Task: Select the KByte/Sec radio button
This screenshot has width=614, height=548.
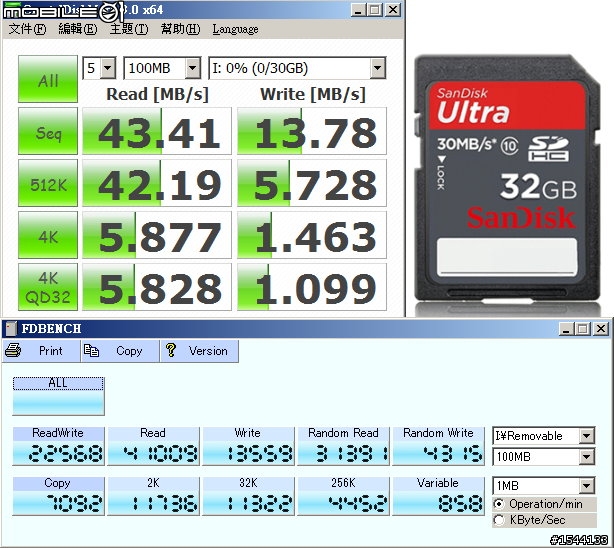Action: [499, 520]
